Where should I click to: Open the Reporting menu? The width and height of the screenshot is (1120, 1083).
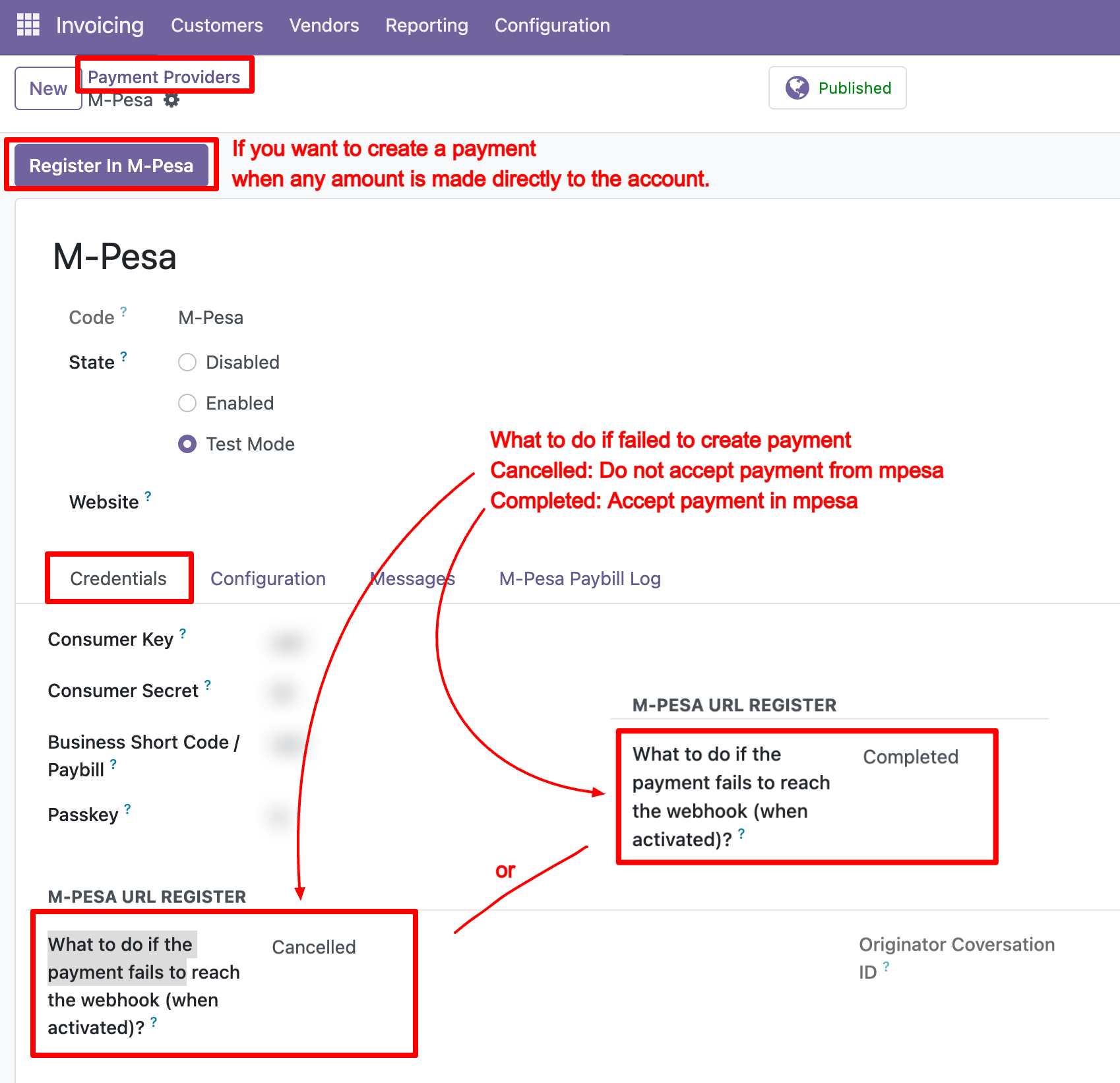427,25
